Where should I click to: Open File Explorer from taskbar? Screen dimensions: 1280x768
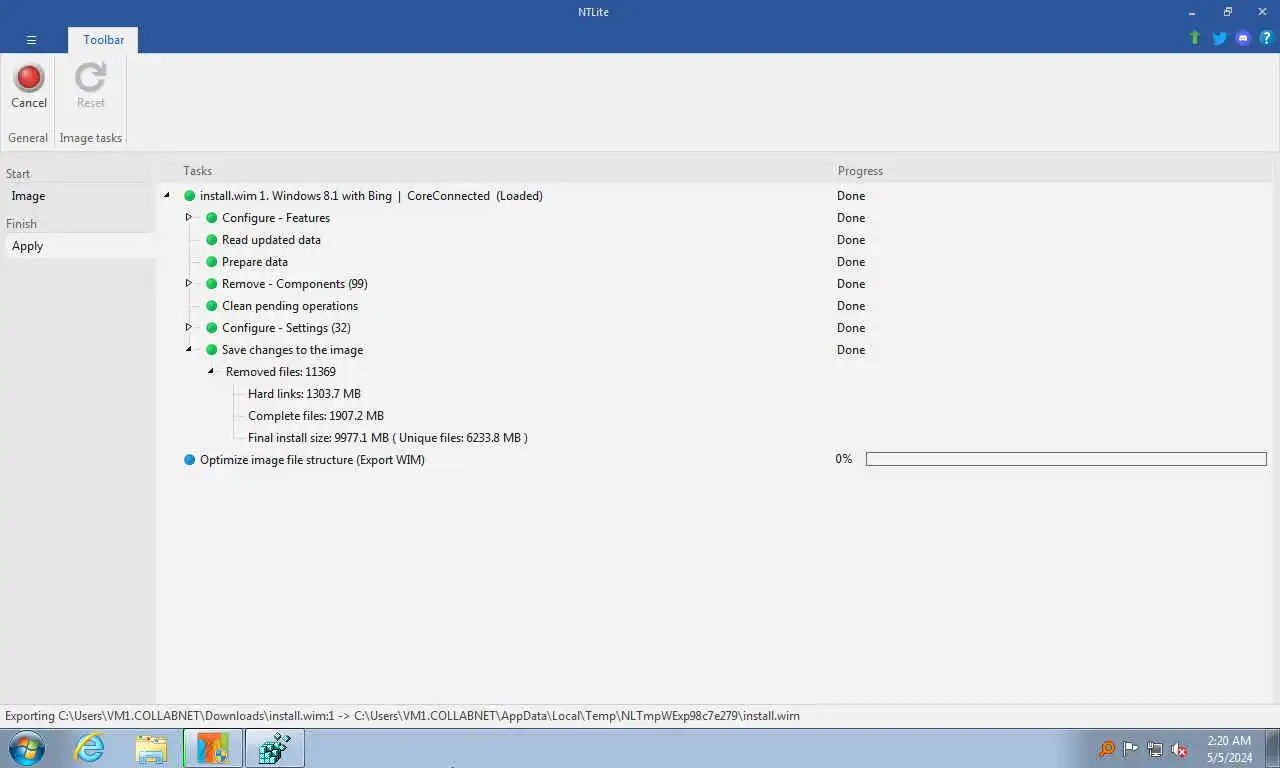pos(151,748)
